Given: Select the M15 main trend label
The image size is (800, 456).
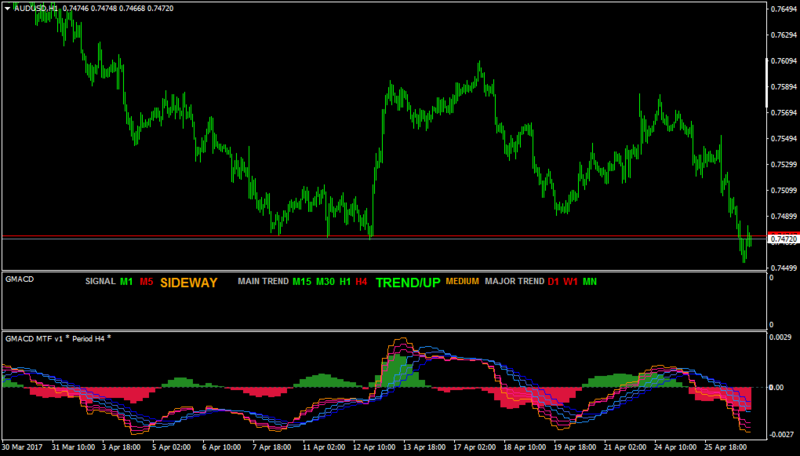Looking at the screenshot, I should click(302, 282).
